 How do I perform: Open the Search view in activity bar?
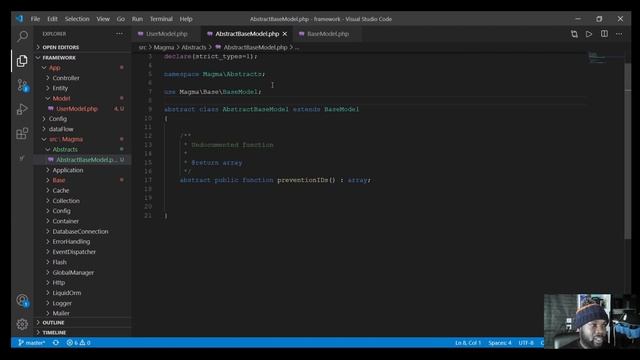tap(22, 36)
